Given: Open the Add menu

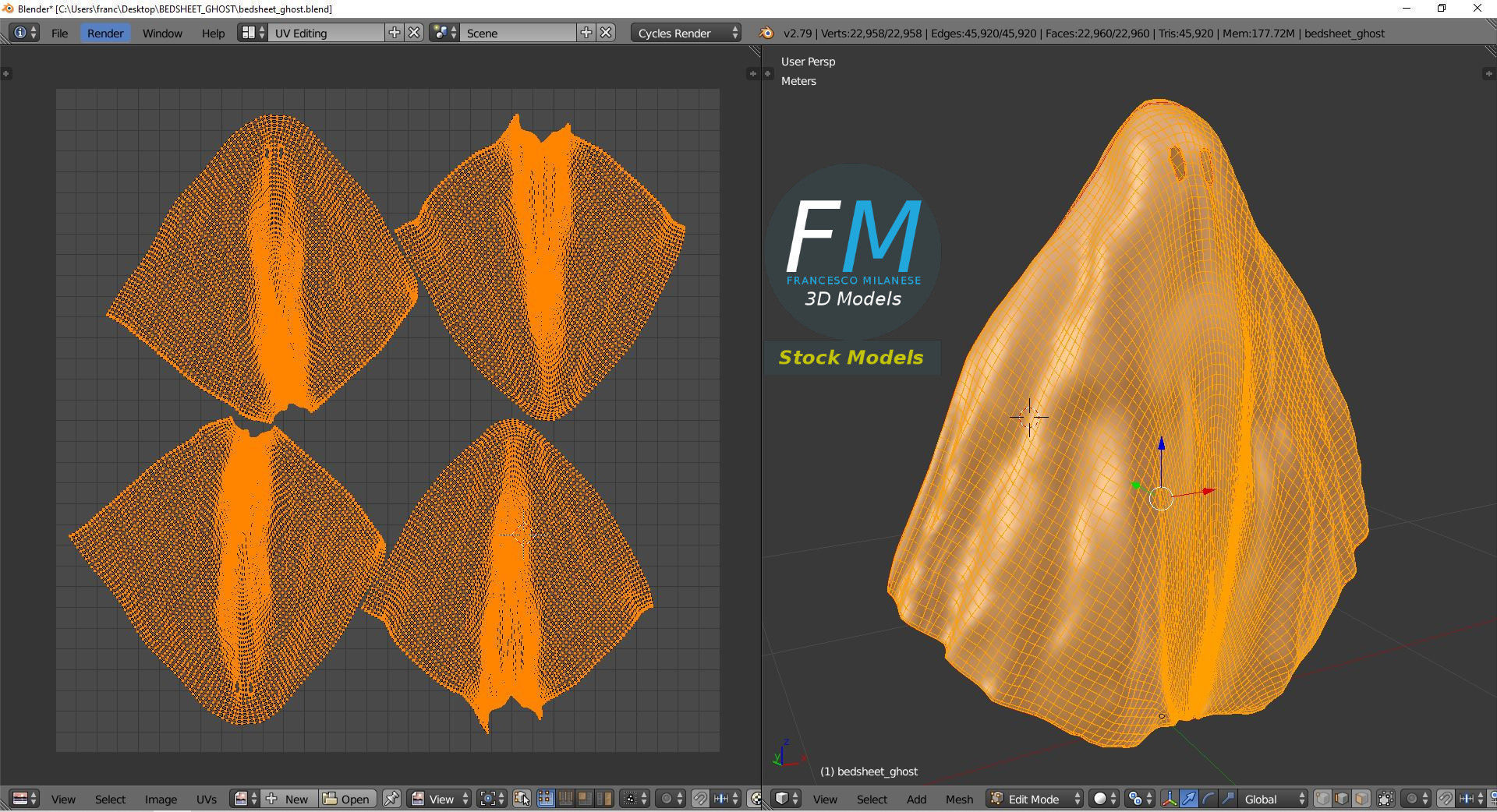Looking at the screenshot, I should pos(916,799).
